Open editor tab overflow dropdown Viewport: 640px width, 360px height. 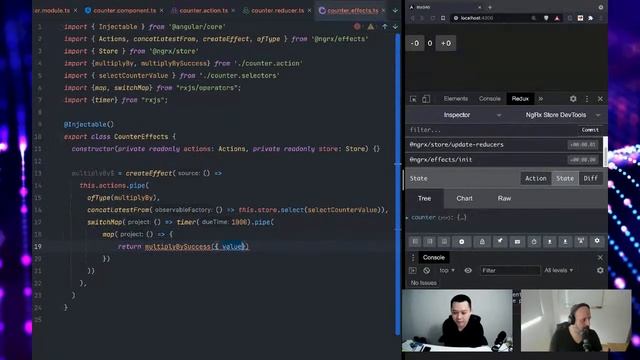point(395,11)
